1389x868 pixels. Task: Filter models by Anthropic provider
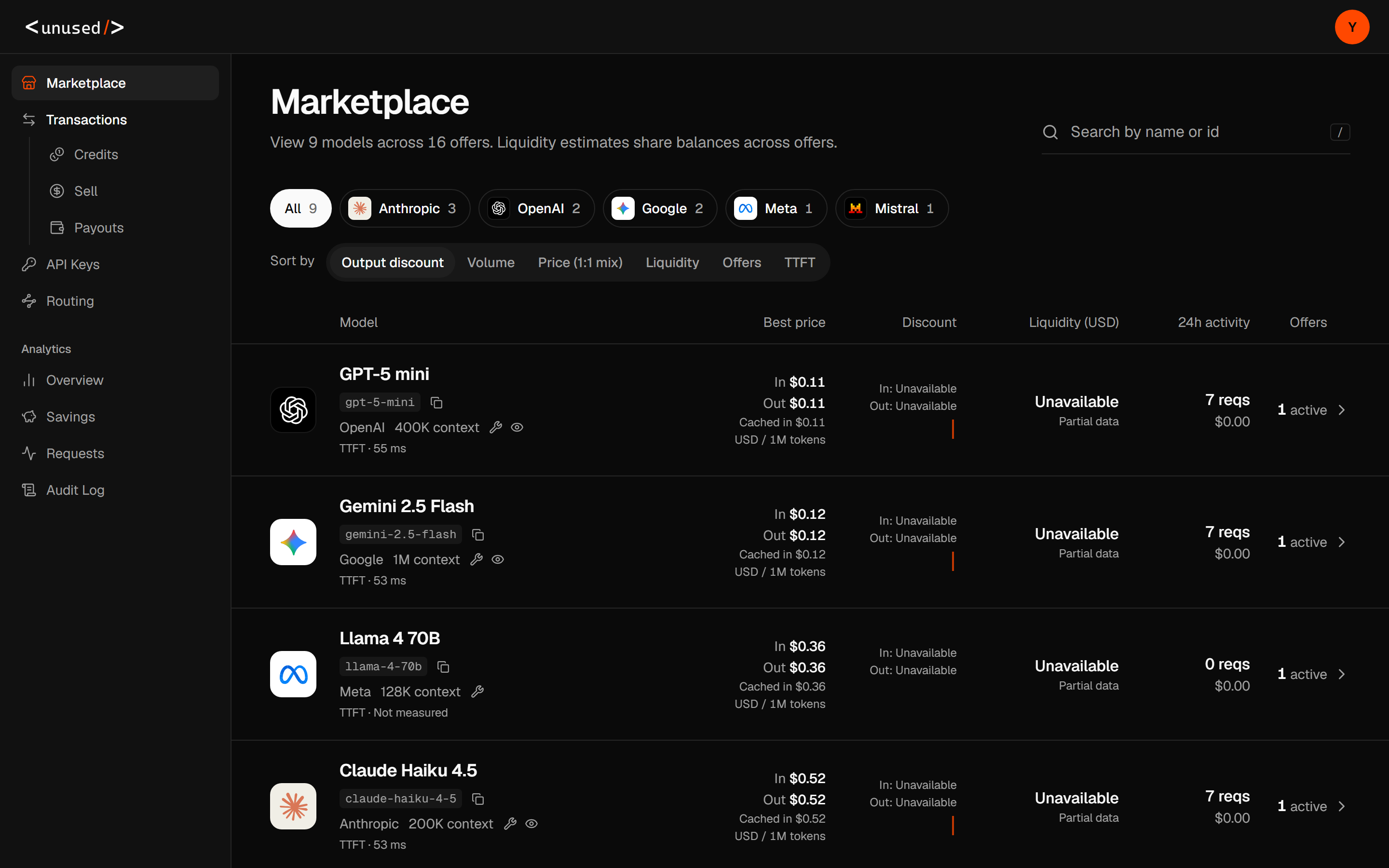click(405, 208)
